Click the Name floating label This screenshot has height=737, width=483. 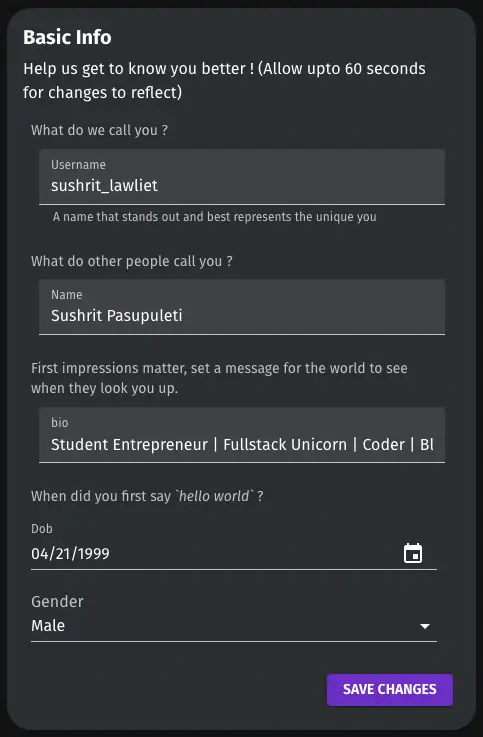[67, 295]
